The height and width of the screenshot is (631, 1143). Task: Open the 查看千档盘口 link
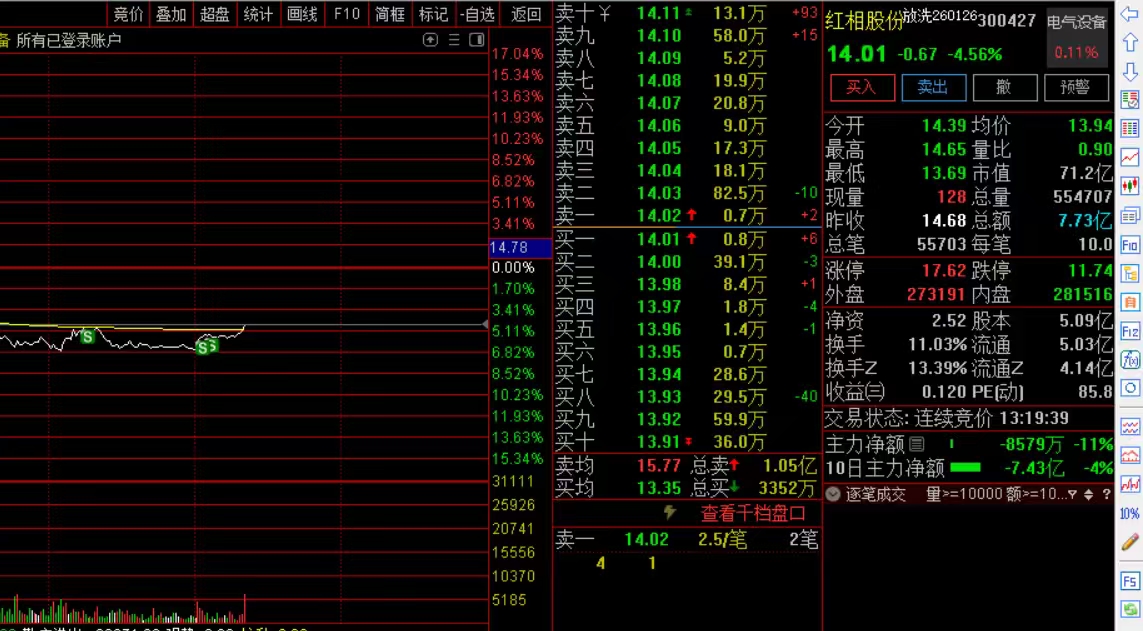pos(752,513)
